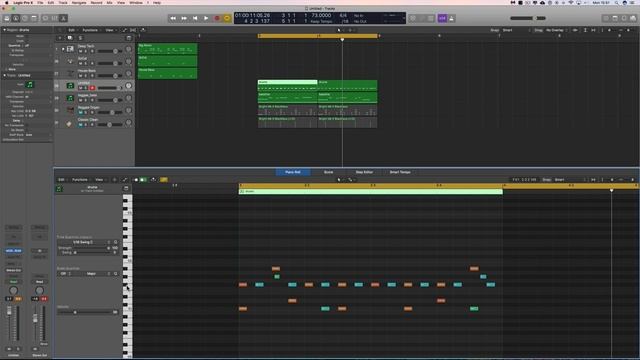Expand the Deep Tech track stack triangle

(x=63, y=49)
